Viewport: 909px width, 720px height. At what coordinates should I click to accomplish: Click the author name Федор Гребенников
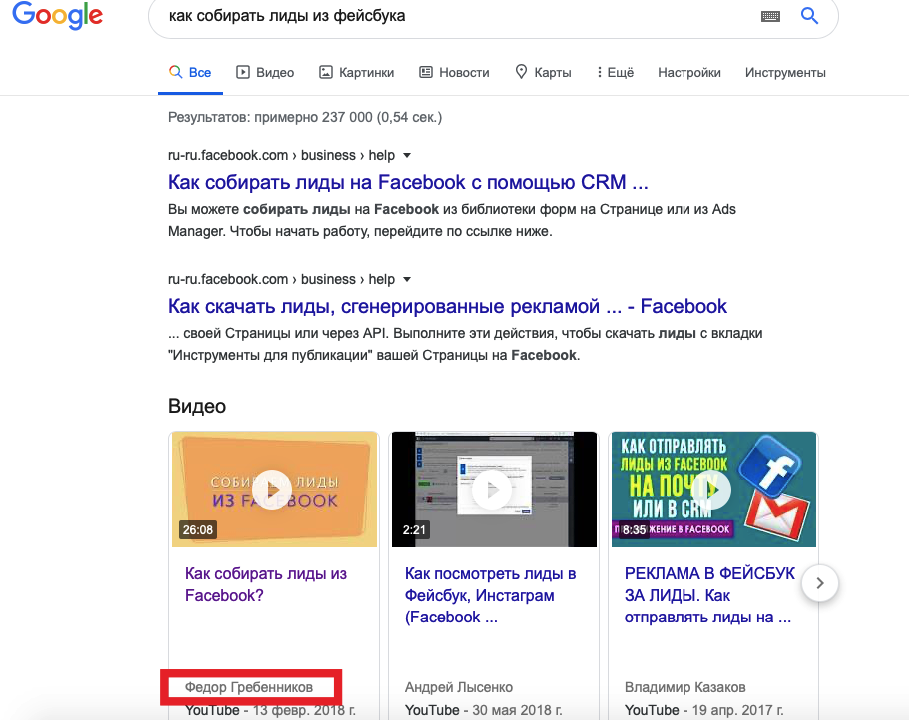pos(249,688)
